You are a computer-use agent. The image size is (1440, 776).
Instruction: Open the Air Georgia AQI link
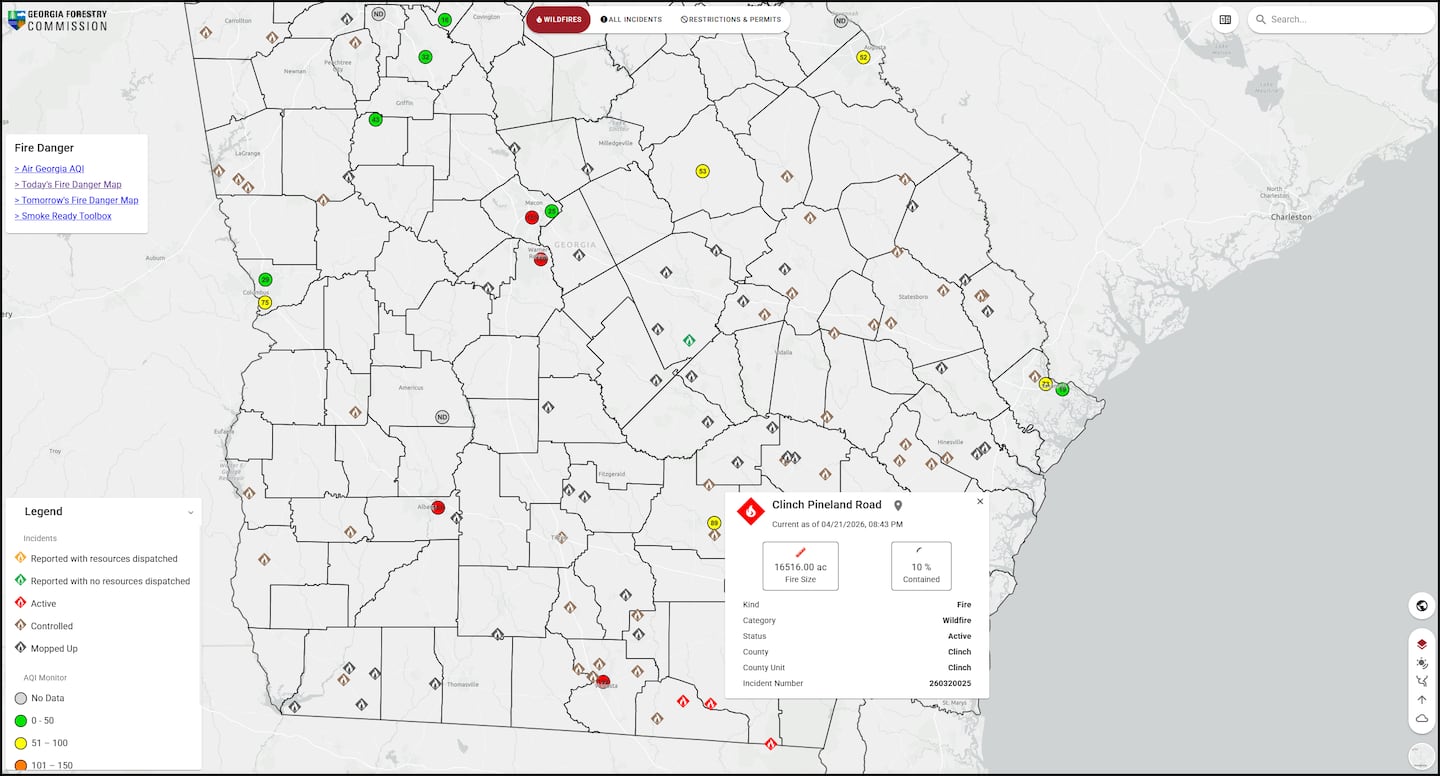(49, 169)
